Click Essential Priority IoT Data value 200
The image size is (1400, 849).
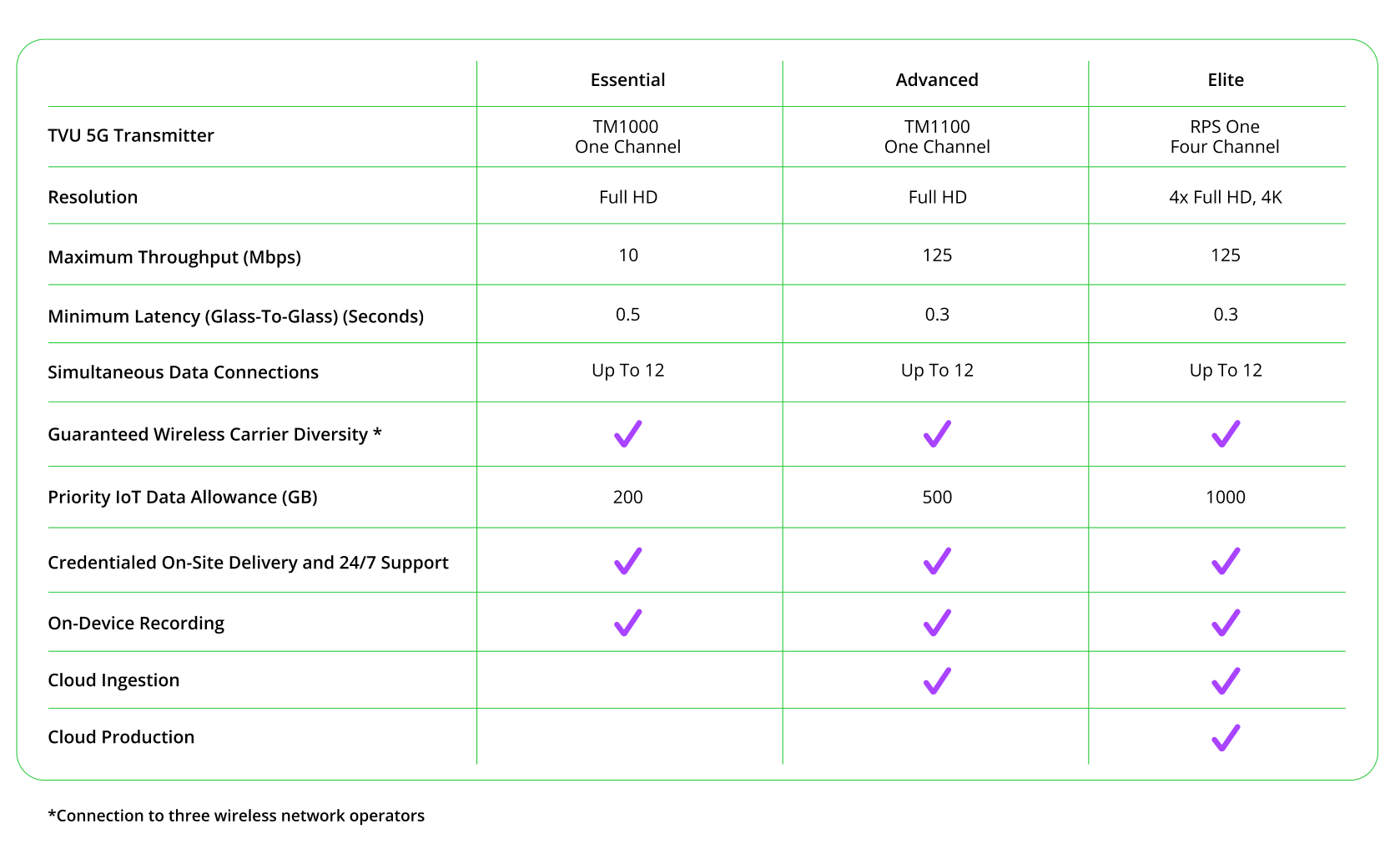coord(627,498)
